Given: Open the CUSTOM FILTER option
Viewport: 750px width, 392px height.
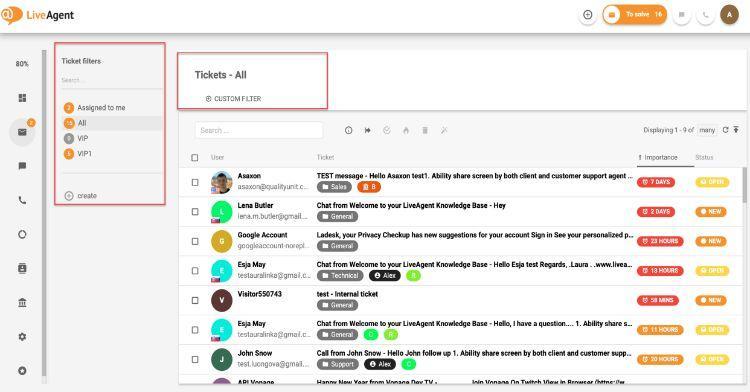Looking at the screenshot, I should [x=233, y=98].
